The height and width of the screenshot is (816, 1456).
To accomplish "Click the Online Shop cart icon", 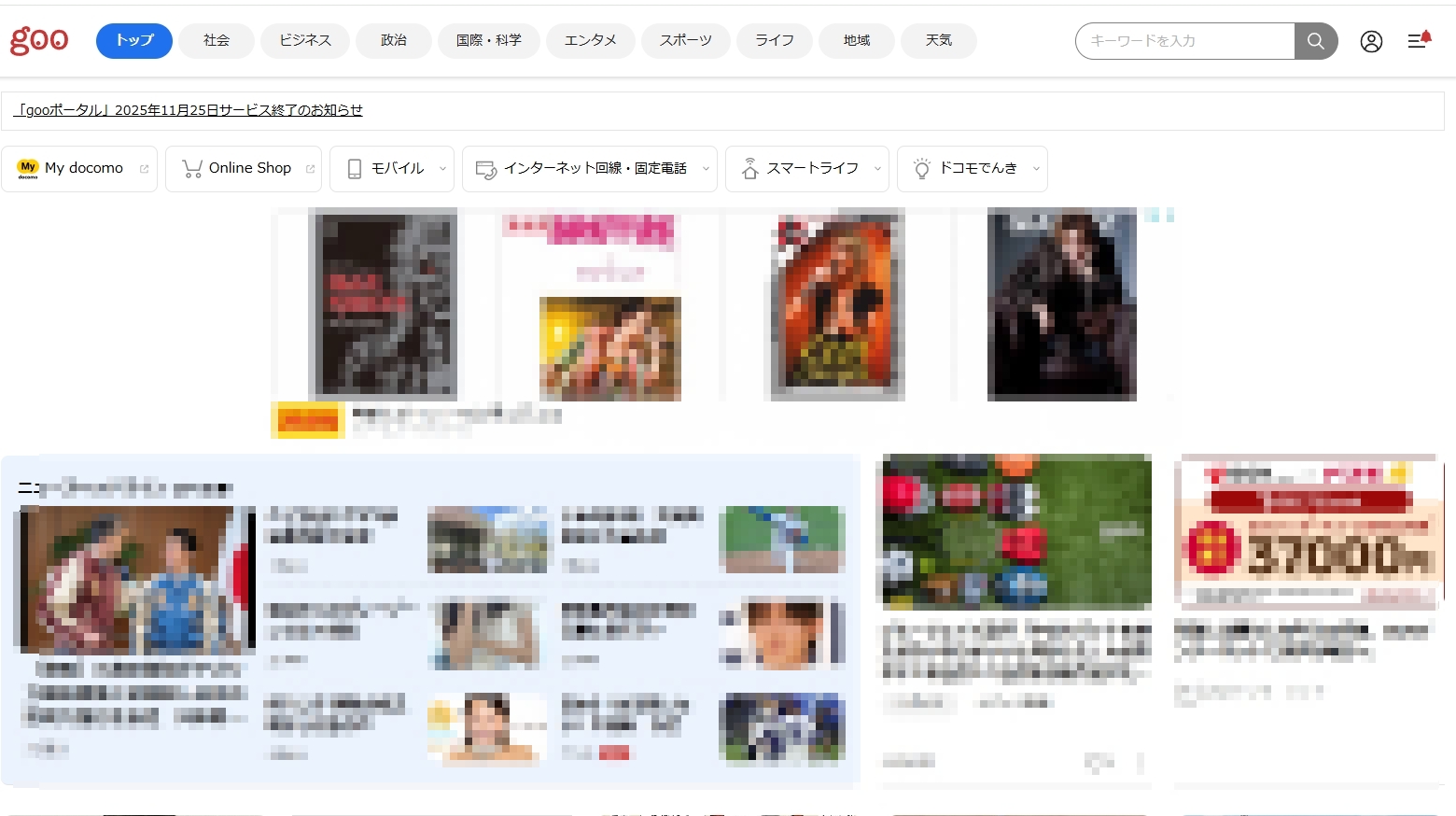I will tap(192, 169).
